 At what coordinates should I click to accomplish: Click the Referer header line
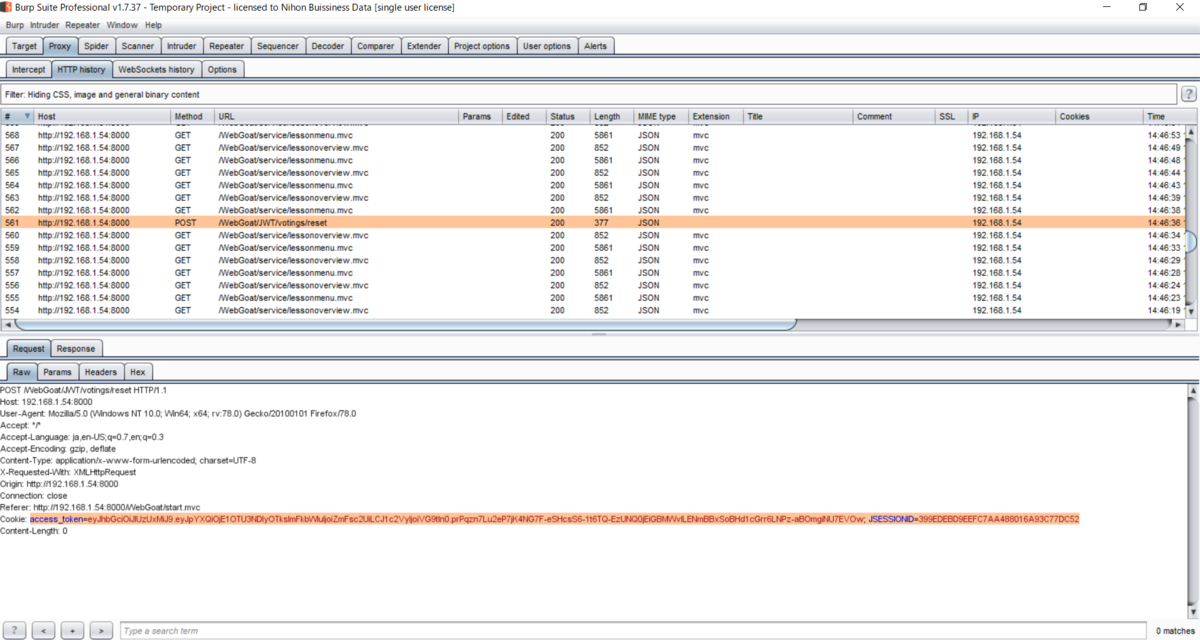point(100,508)
